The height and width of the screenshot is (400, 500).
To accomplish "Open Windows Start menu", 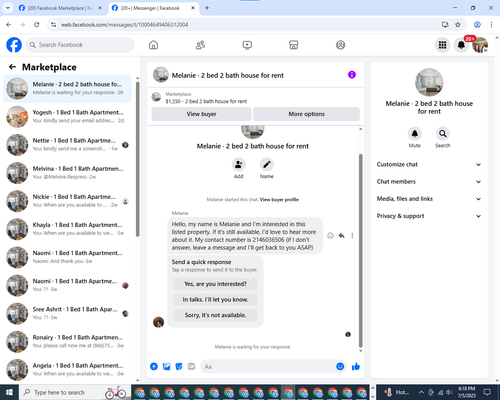I will pyautogui.click(x=9, y=392).
